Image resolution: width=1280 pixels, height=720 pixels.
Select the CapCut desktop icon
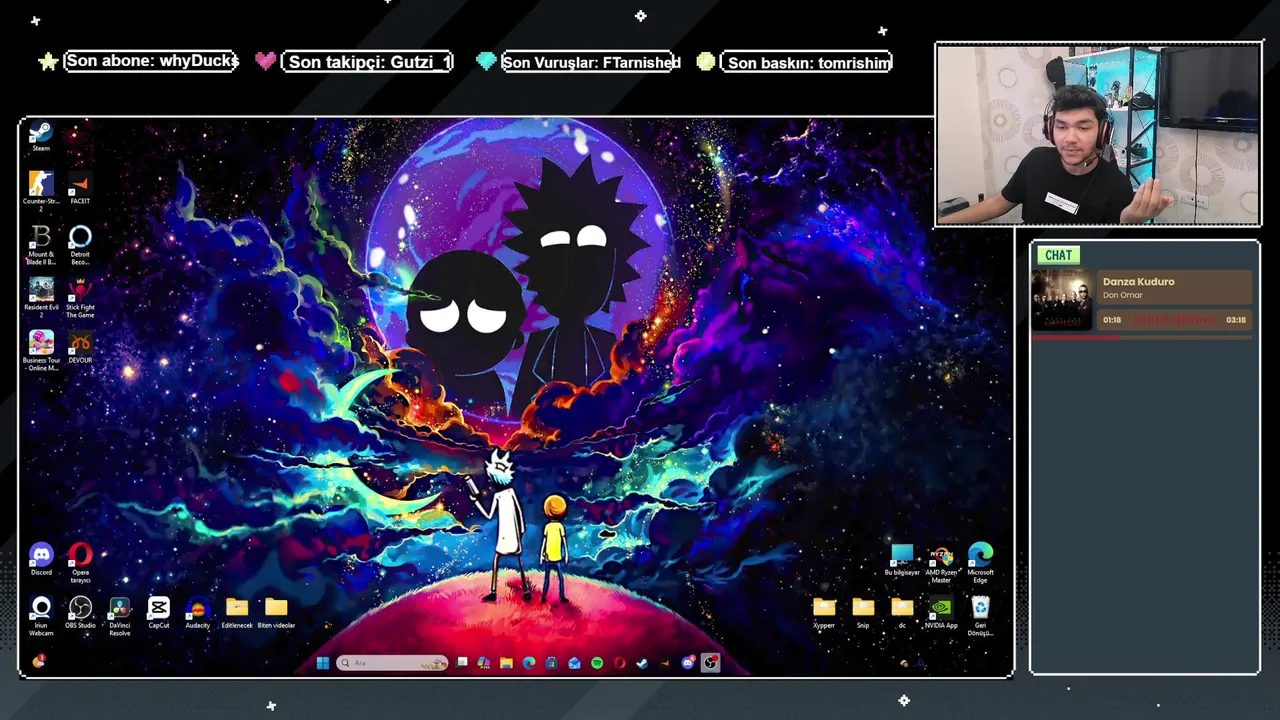158,613
